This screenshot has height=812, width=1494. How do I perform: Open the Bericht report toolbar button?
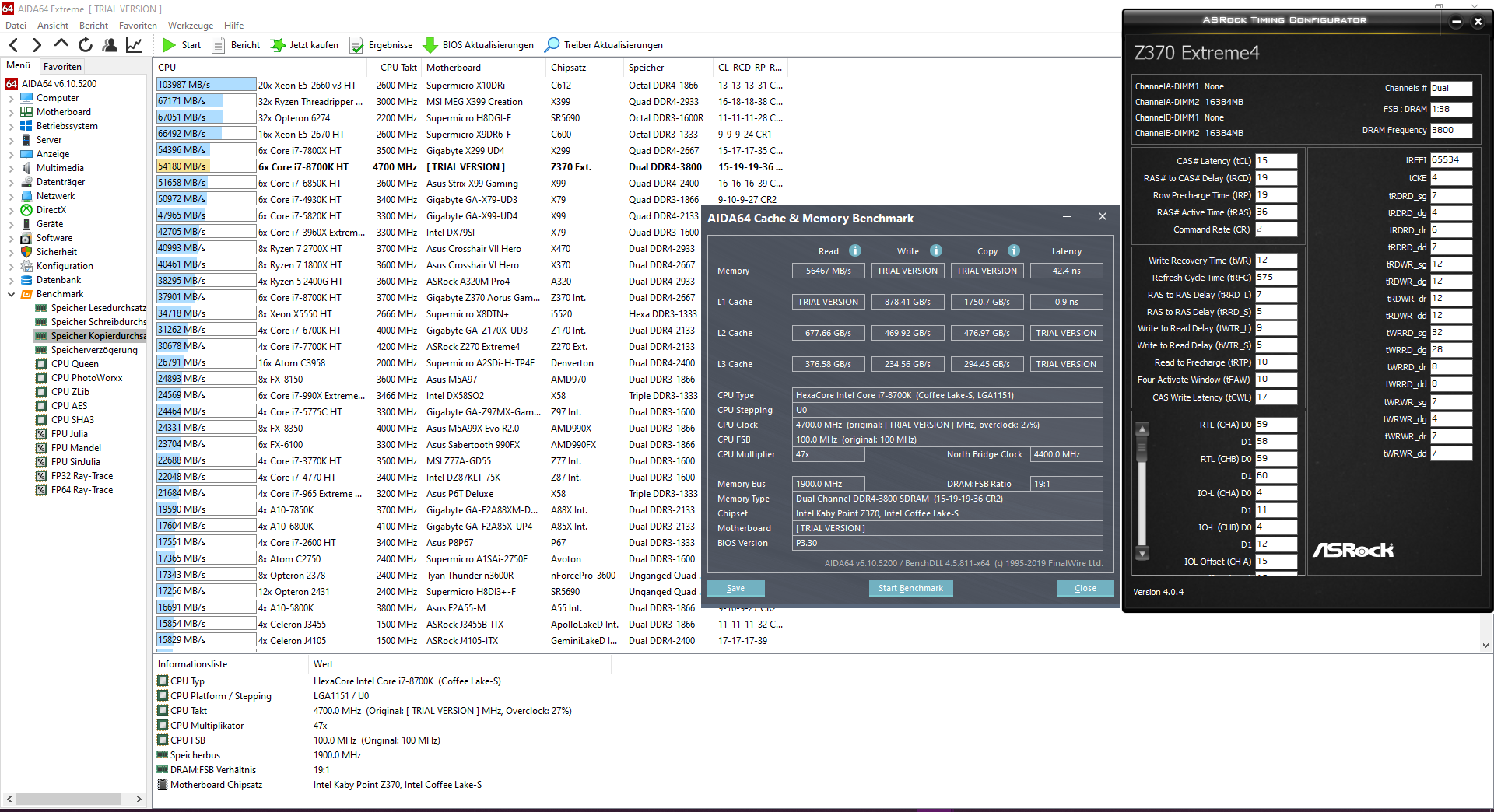[237, 45]
